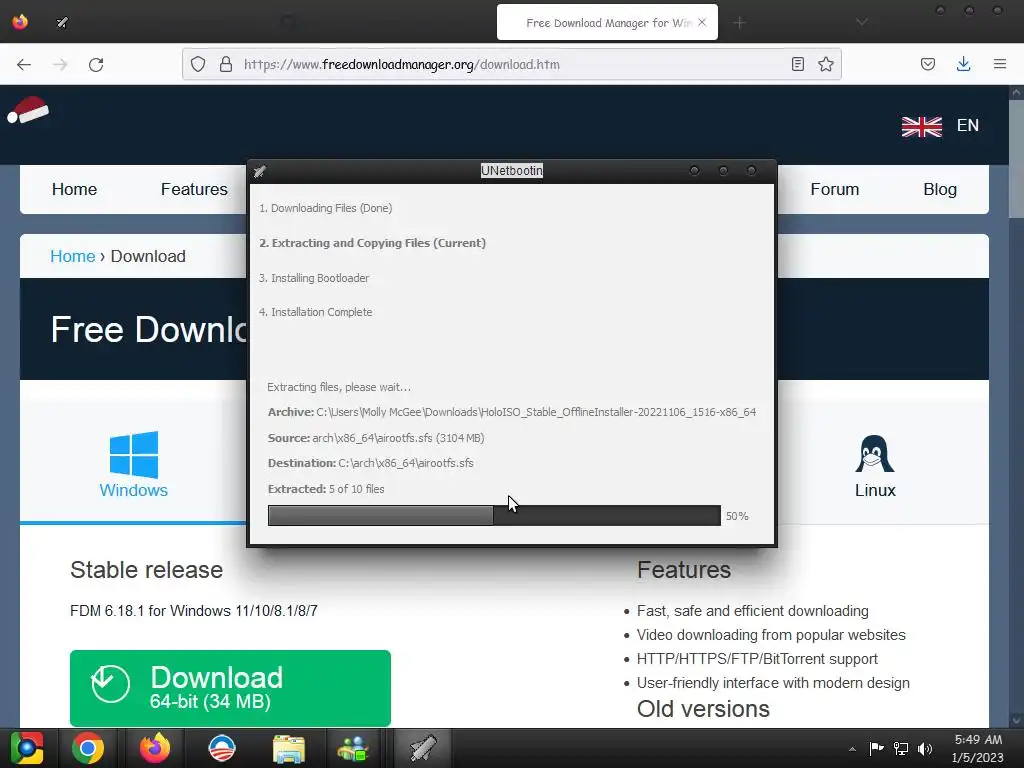Click the 'Stable release' heading
This screenshot has height=768, width=1024.
point(146,570)
